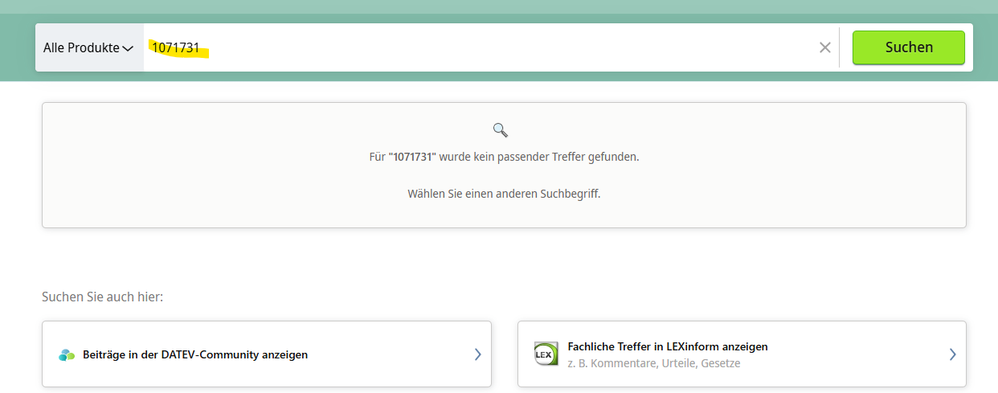Click the chevron arrow on LEXinform card
Screen dimensions: 998x393
952,355
